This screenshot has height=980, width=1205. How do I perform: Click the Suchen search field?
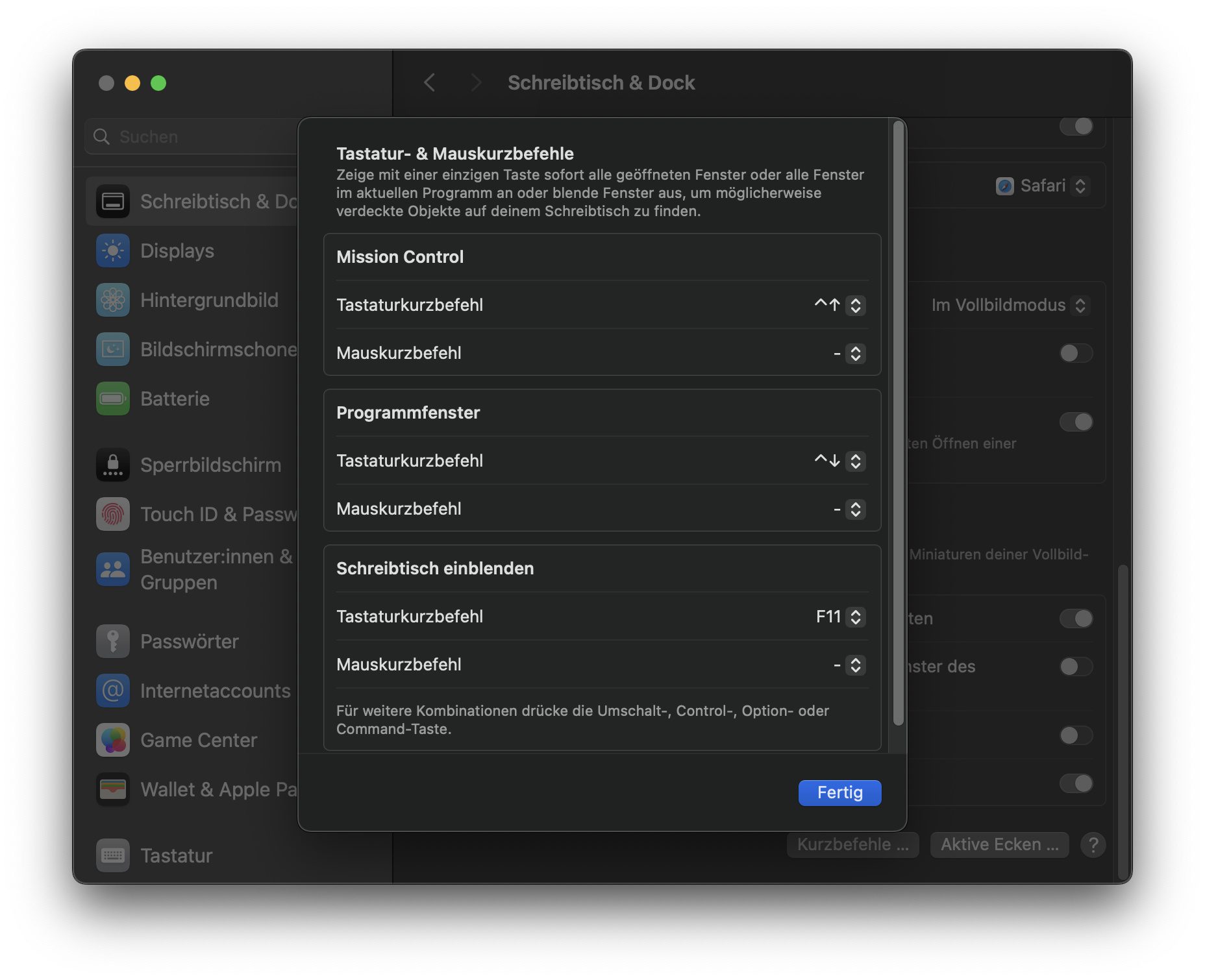click(x=195, y=137)
